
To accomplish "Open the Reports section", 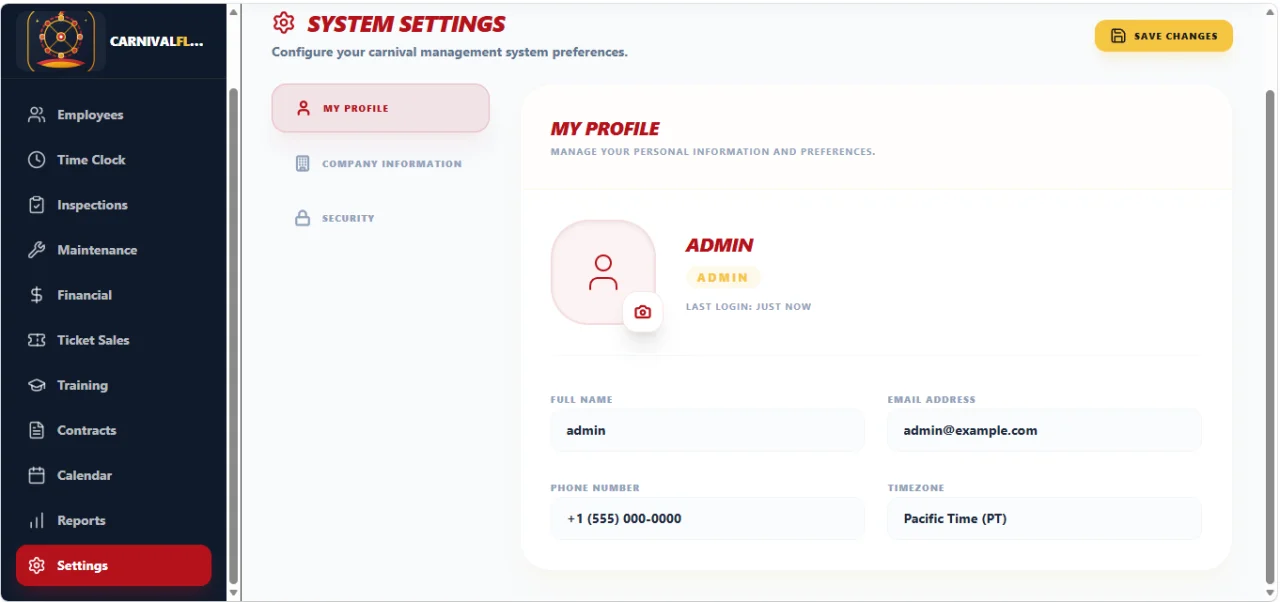I will click(x=114, y=521).
